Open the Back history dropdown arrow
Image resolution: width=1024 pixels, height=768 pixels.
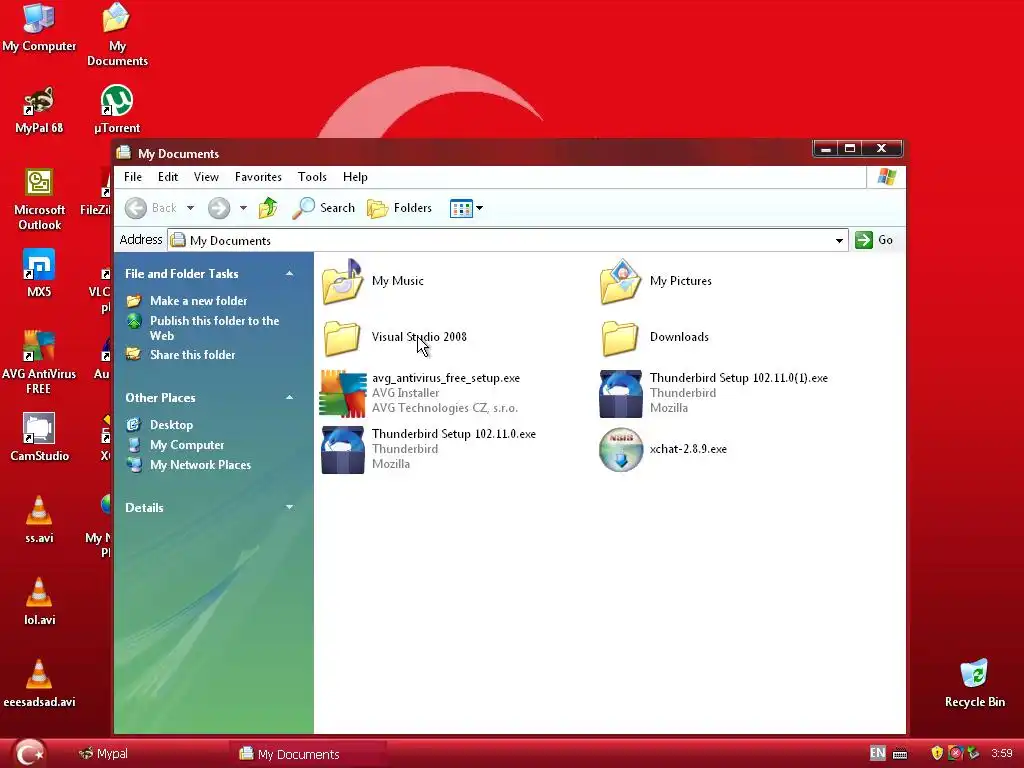[x=190, y=208]
